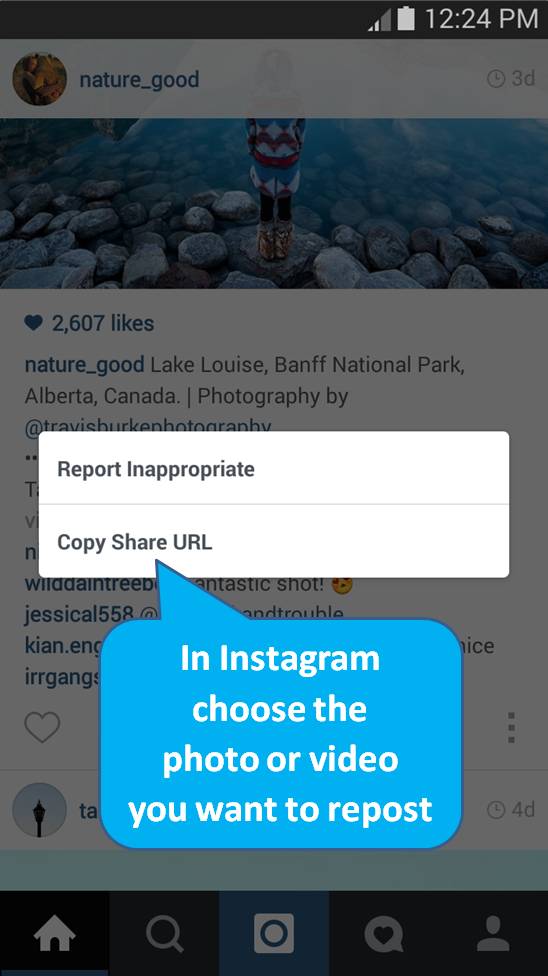The image size is (548, 976).
Task: Tap the 4d timestamp clock icon
Action: pyautogui.click(x=495, y=810)
